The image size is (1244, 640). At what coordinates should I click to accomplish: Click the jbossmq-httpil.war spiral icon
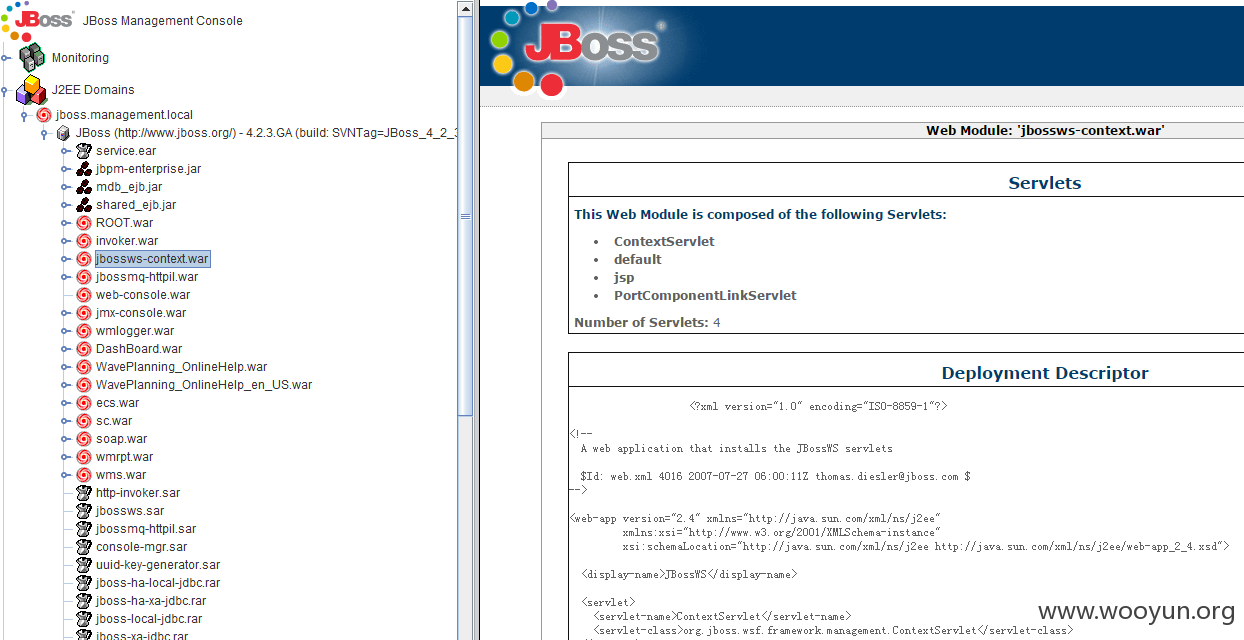tap(84, 277)
